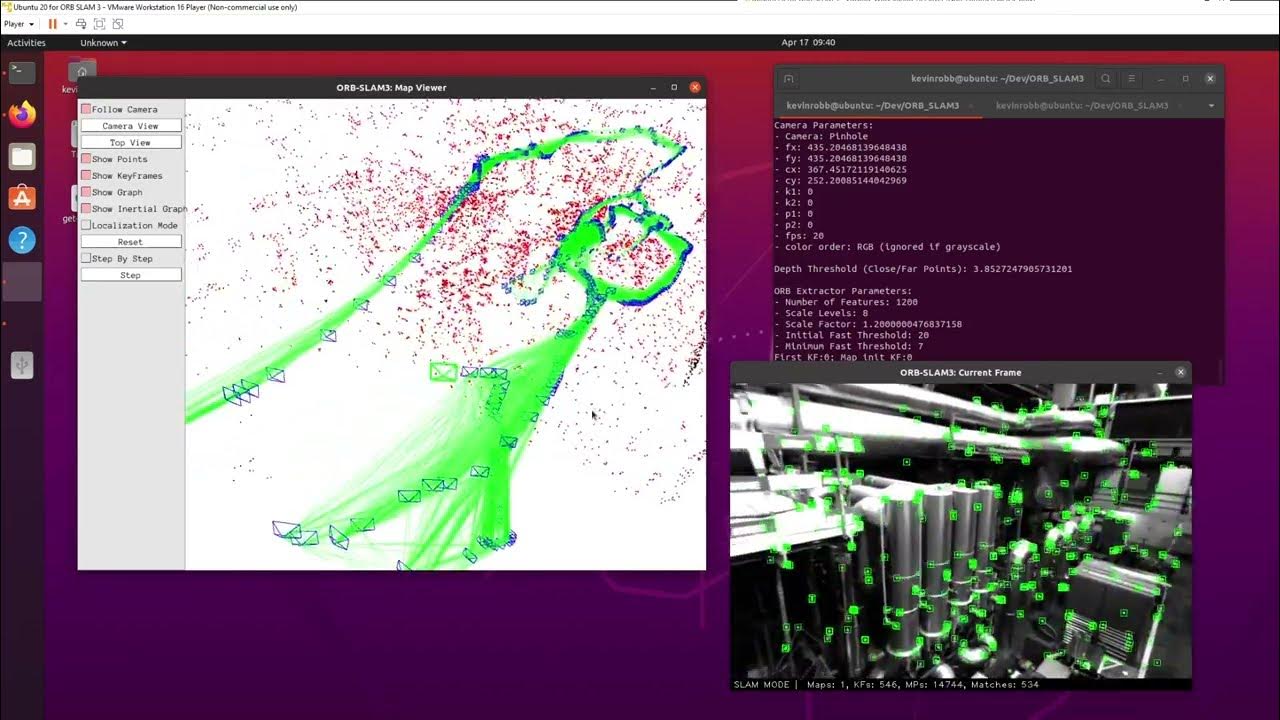Viewport: 1280px width, 720px height.
Task: Toggle the Follow Camera checkbox
Action: pyautogui.click(x=87, y=109)
